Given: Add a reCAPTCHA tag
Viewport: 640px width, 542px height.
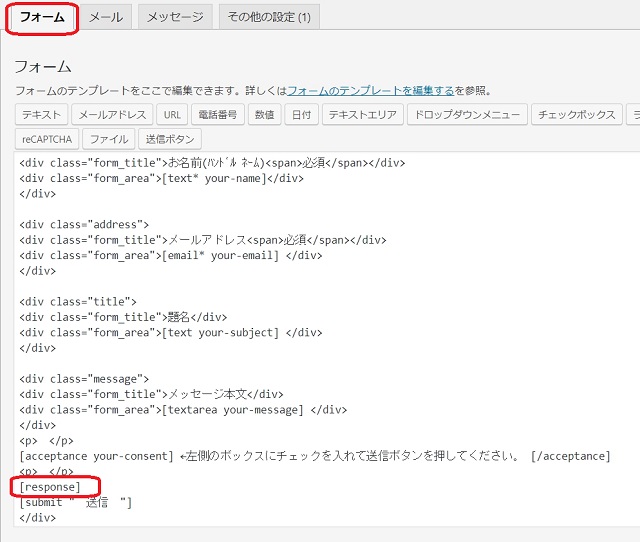Looking at the screenshot, I should pos(46,140).
